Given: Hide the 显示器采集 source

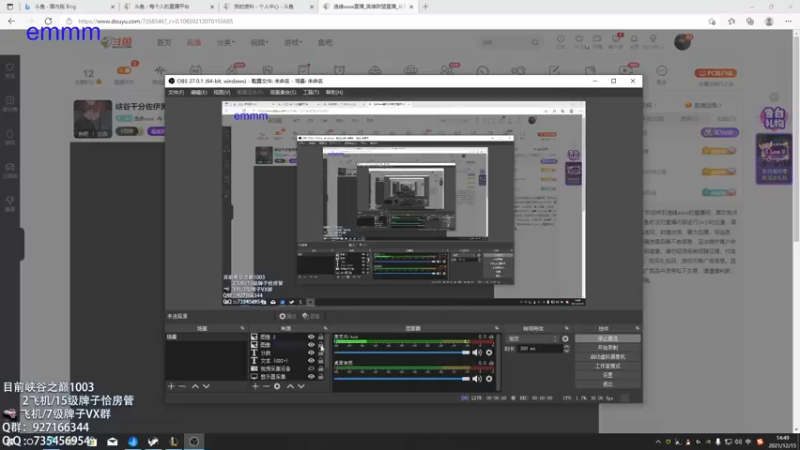Looking at the screenshot, I should click(311, 377).
